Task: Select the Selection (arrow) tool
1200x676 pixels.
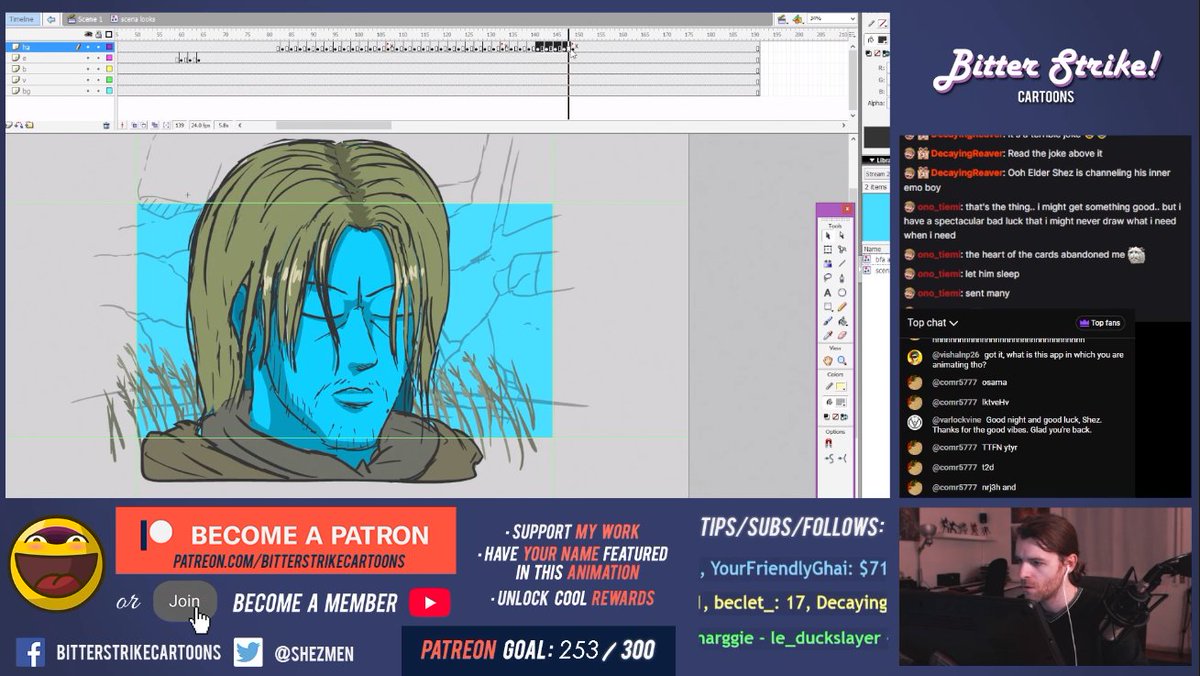Action: pyautogui.click(x=827, y=236)
